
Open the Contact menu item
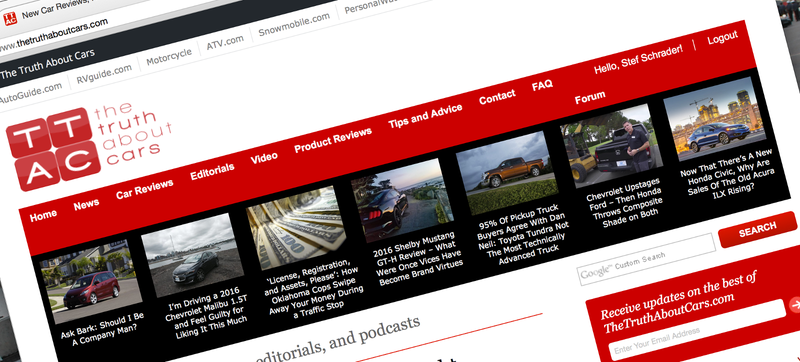[497, 96]
